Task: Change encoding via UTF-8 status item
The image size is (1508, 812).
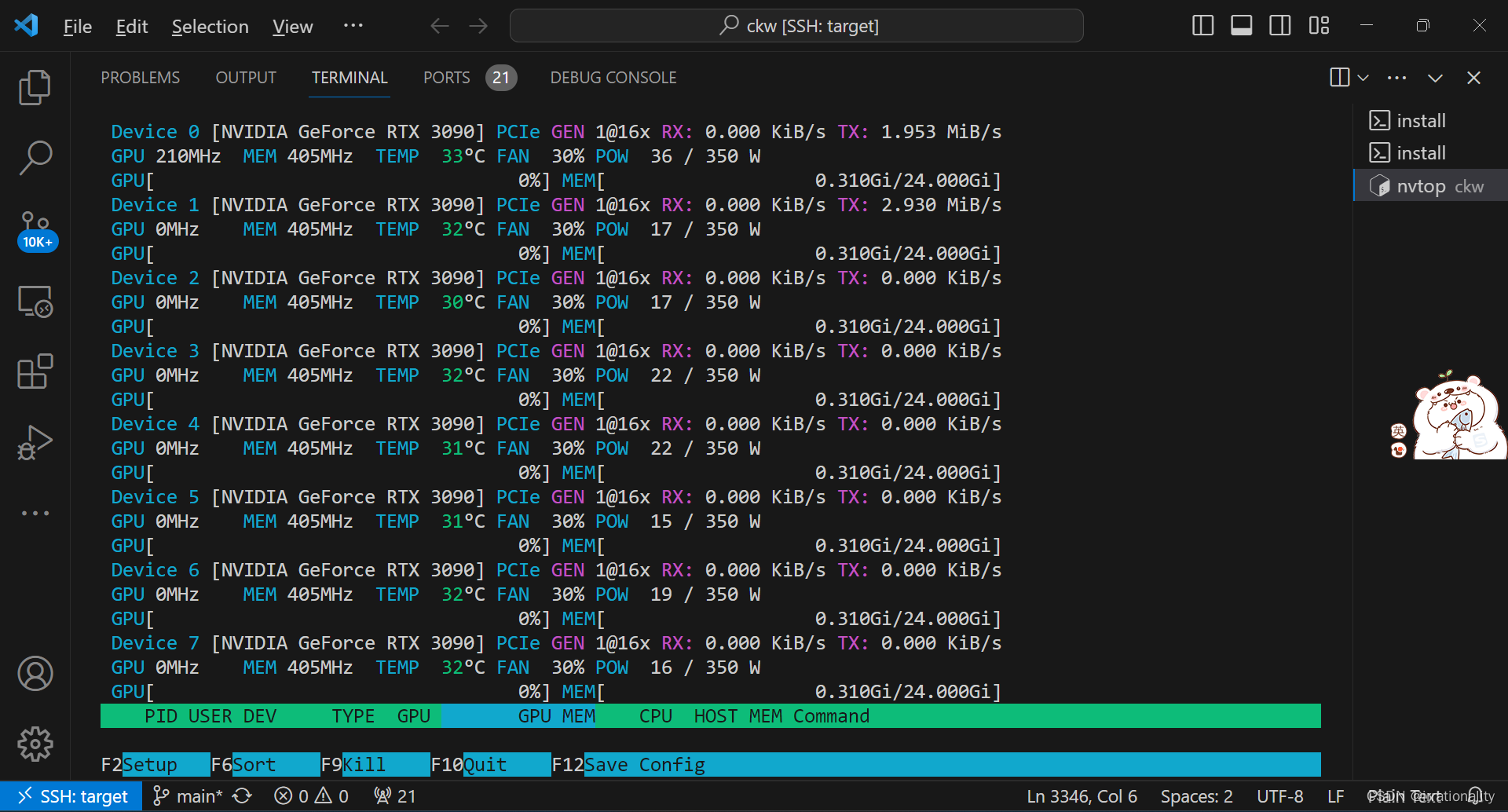Action: pyautogui.click(x=1279, y=796)
